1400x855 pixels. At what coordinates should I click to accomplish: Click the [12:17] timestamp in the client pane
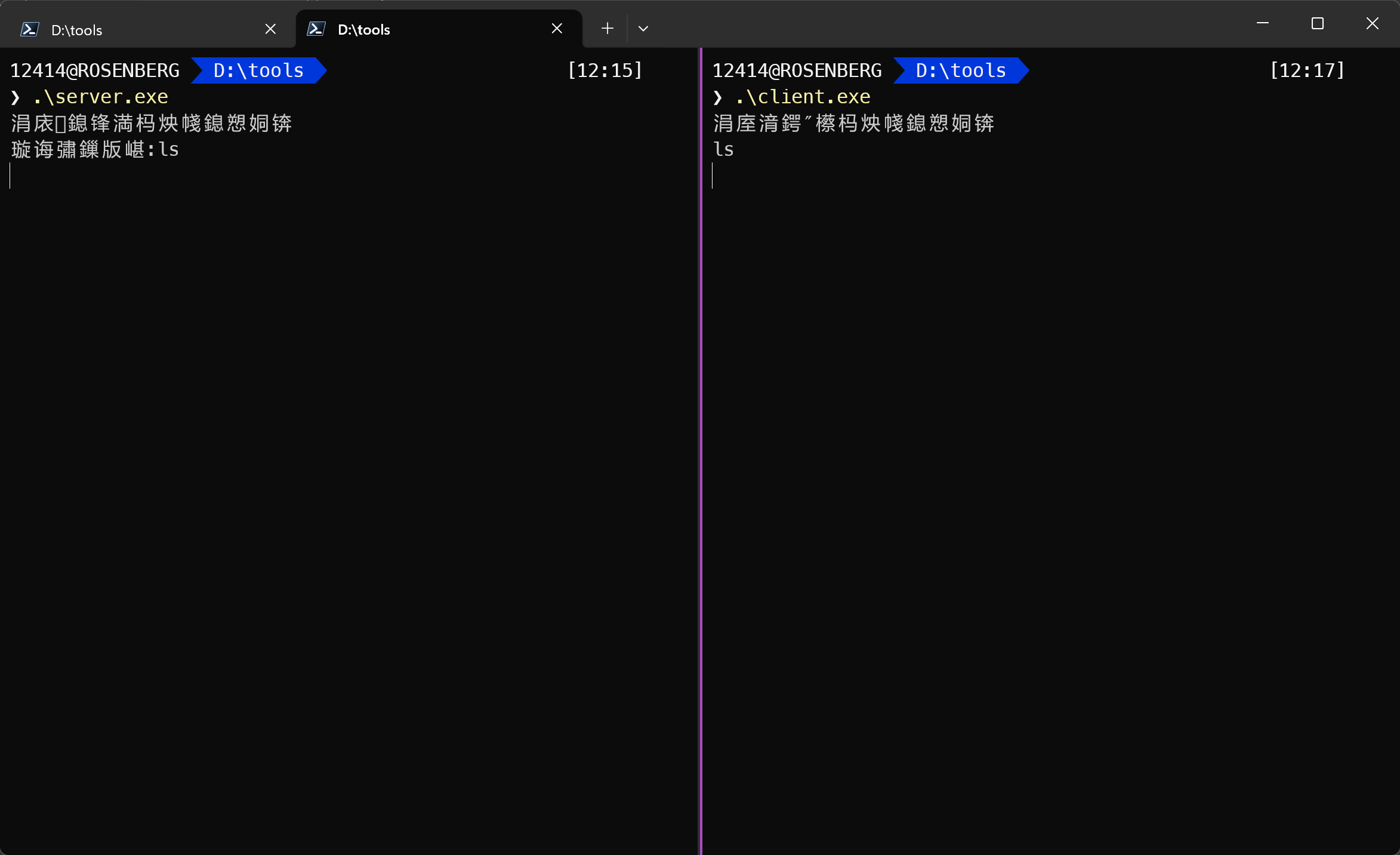coord(1307,70)
